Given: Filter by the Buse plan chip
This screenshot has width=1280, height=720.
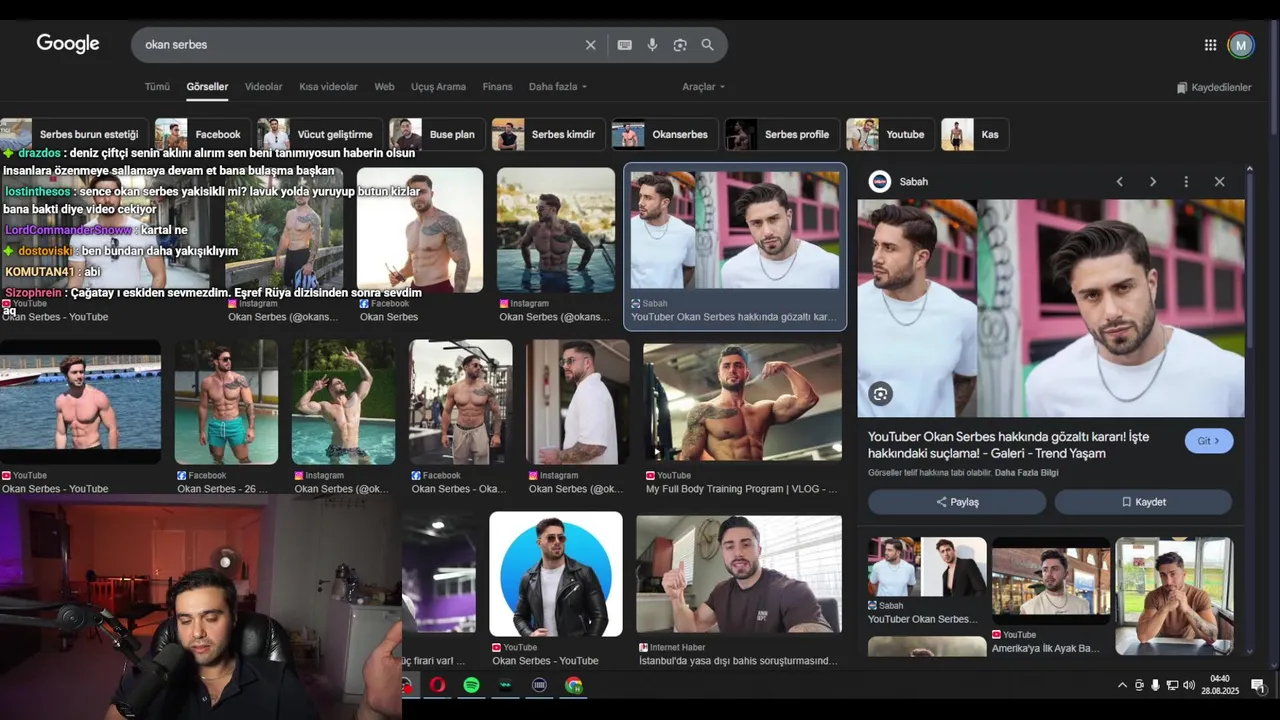Looking at the screenshot, I should click(x=437, y=134).
